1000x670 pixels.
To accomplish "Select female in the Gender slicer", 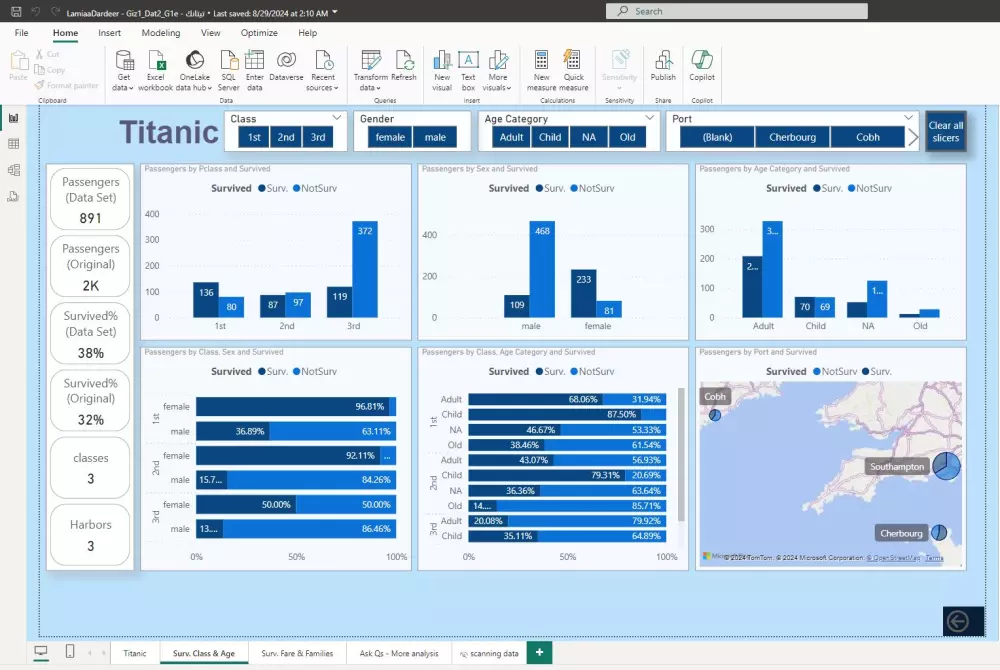I will click(391, 137).
